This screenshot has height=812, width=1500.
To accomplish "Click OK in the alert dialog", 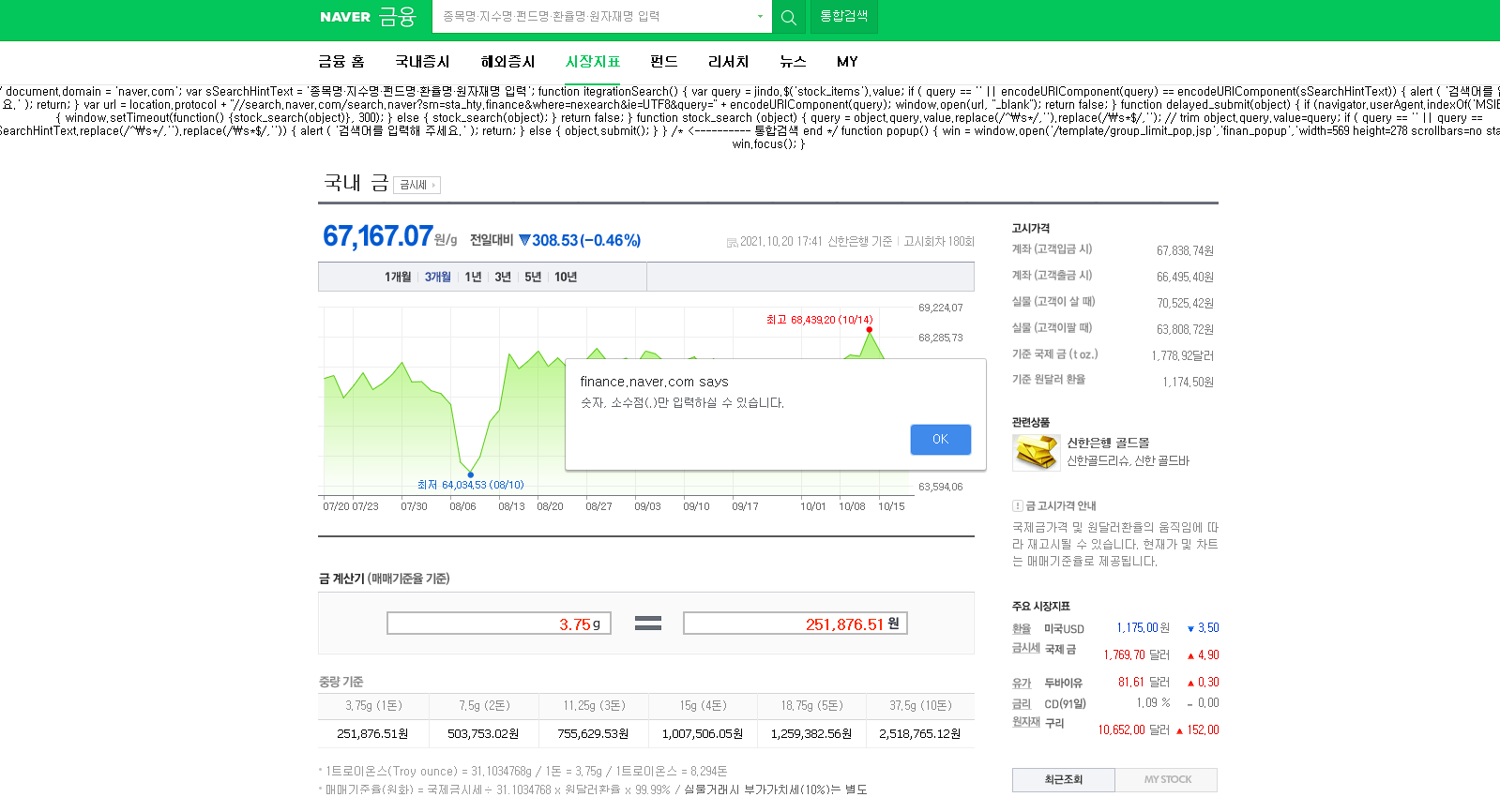I will click(x=940, y=439).
